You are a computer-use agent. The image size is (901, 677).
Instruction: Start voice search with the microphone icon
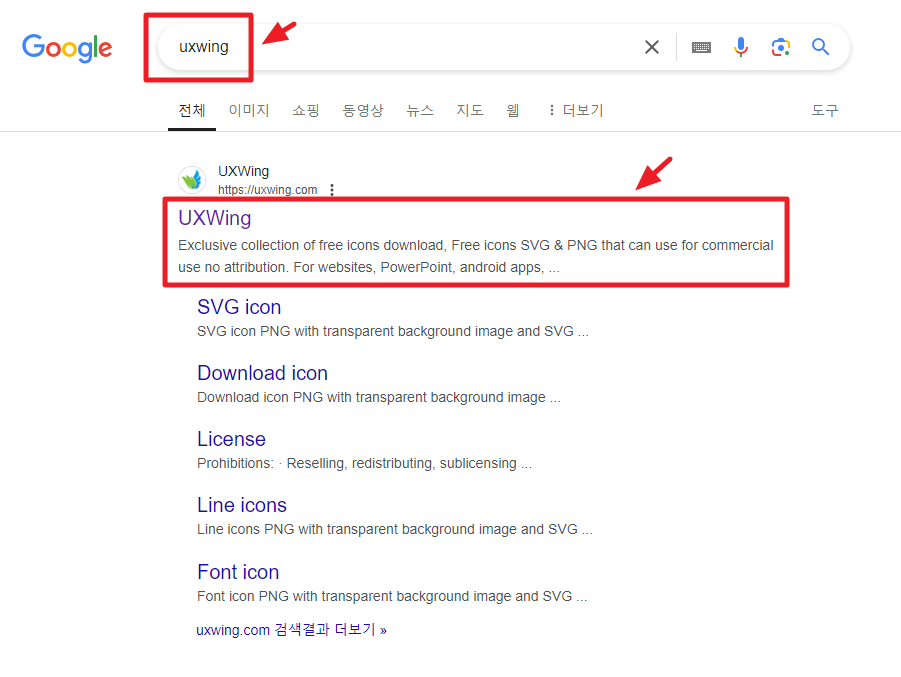tap(740, 46)
